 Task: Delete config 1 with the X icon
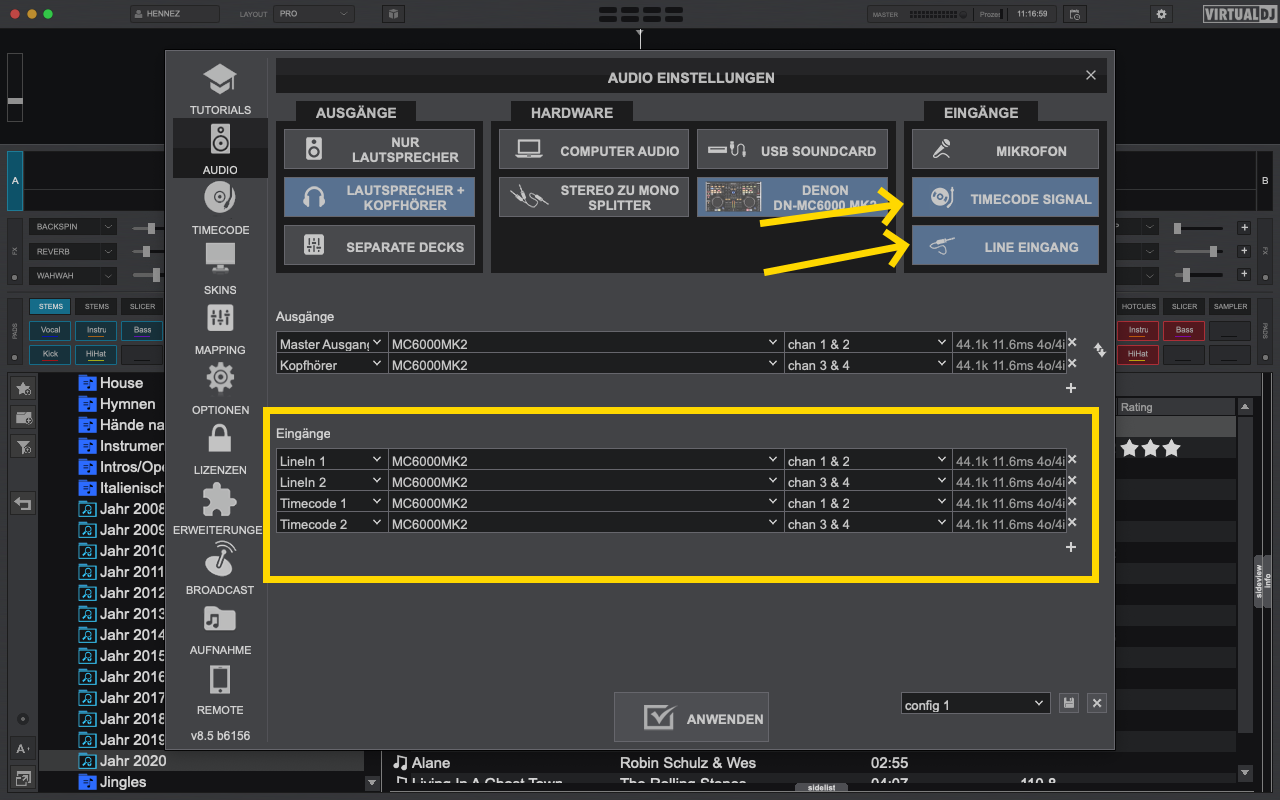1097,703
